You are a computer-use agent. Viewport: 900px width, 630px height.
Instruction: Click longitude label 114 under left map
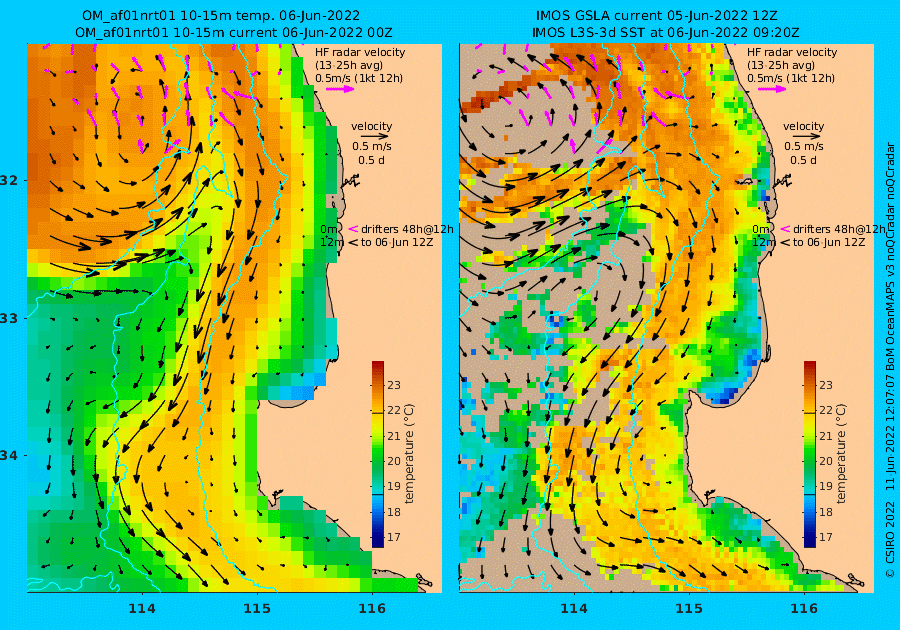coord(142,608)
